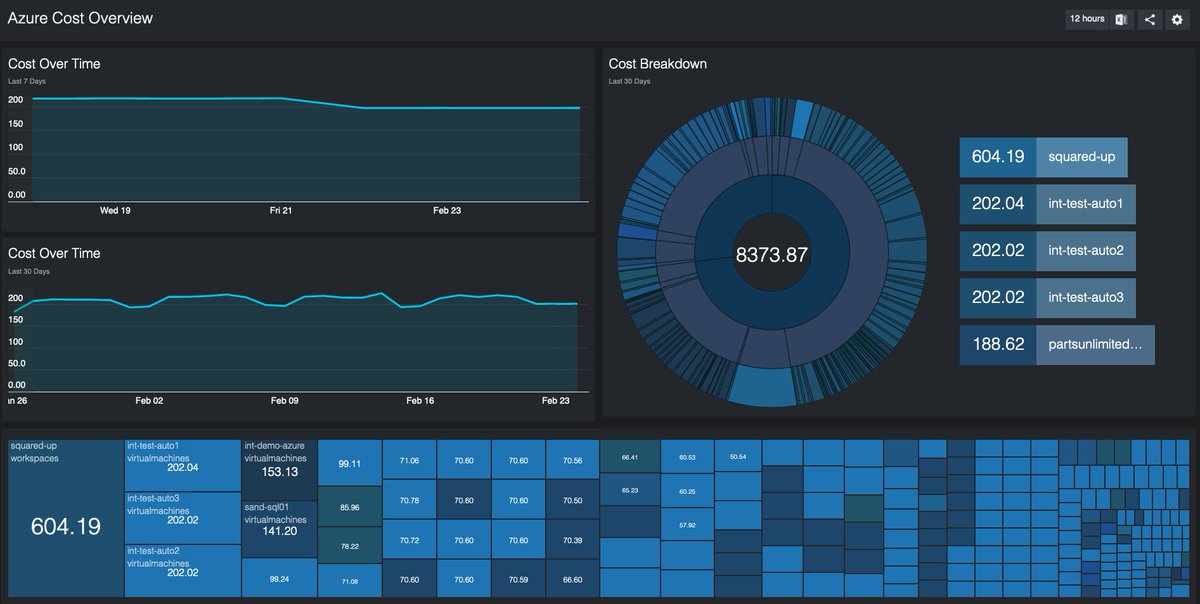This screenshot has height=604, width=1200.
Task: Open the share dashboard icon
Action: point(1149,19)
